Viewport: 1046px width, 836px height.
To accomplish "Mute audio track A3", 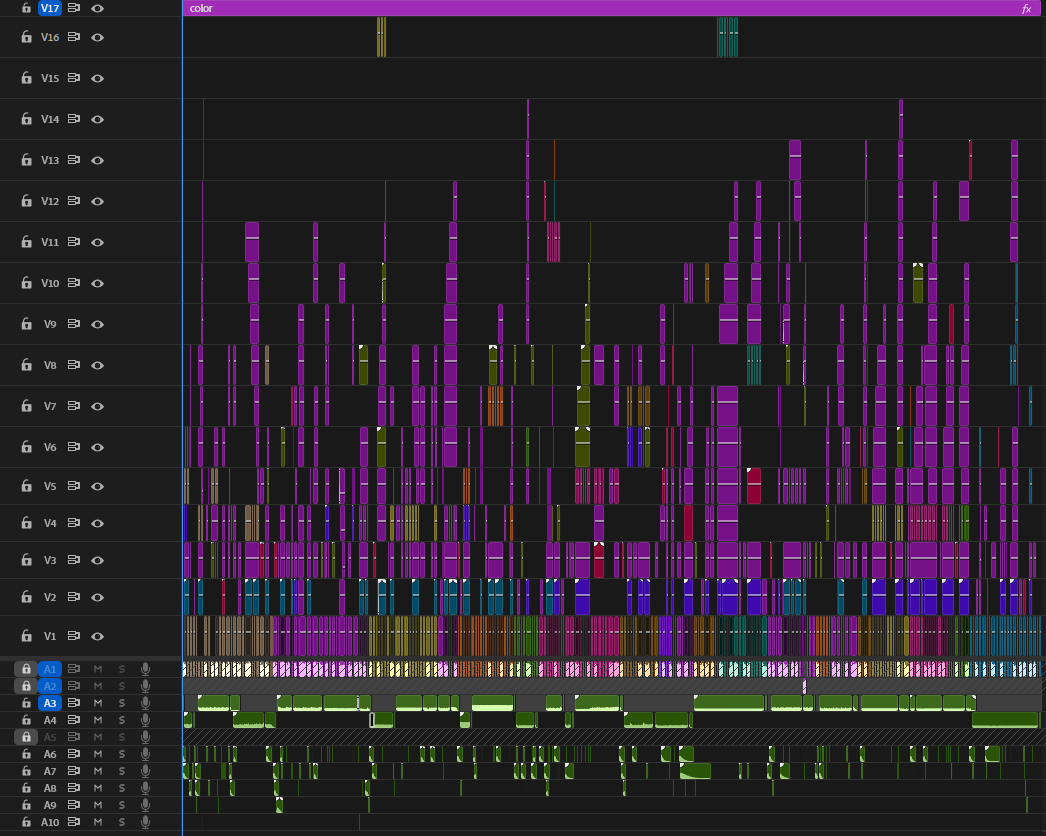I will (98, 703).
